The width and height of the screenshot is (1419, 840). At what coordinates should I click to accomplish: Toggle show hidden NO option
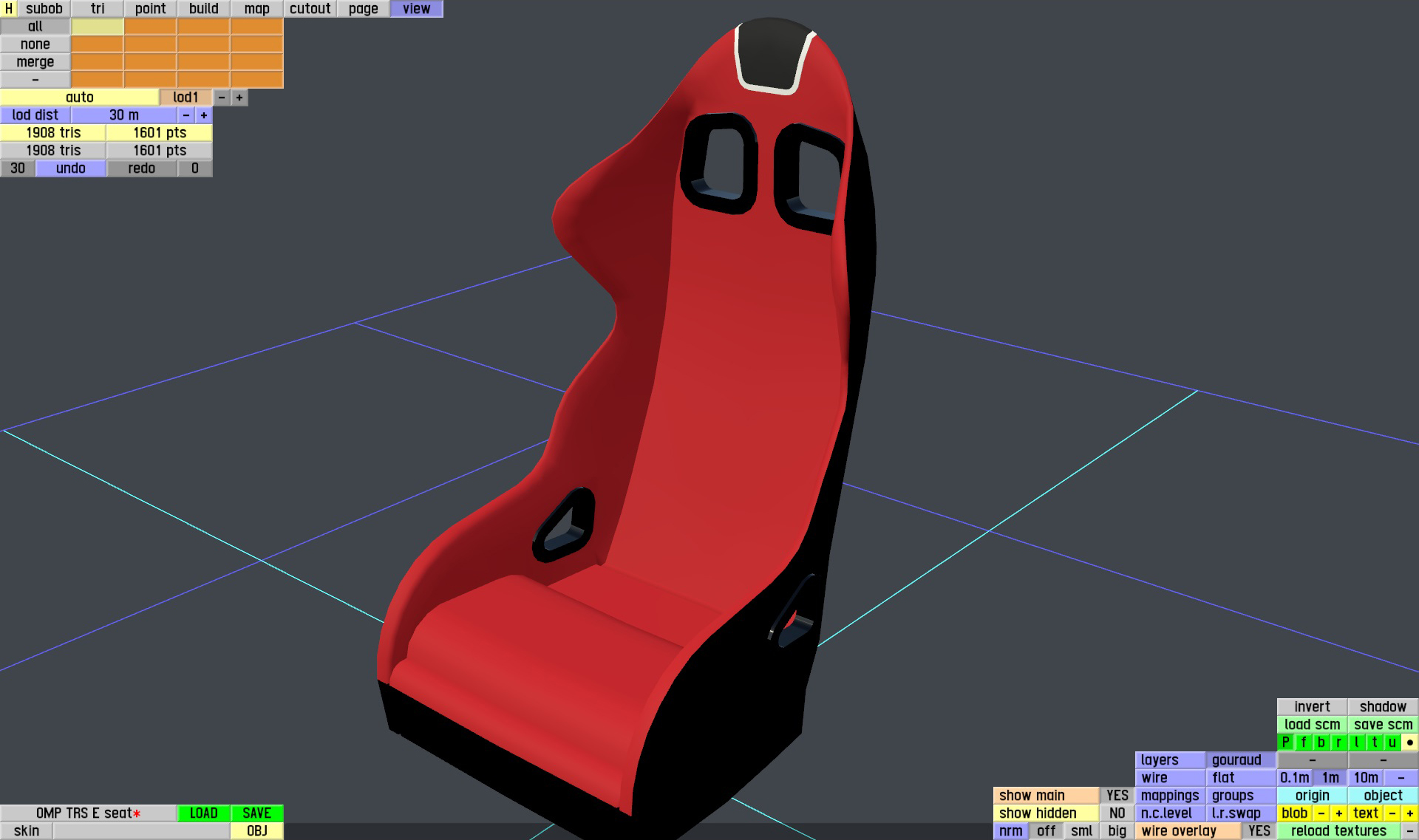(x=1117, y=813)
